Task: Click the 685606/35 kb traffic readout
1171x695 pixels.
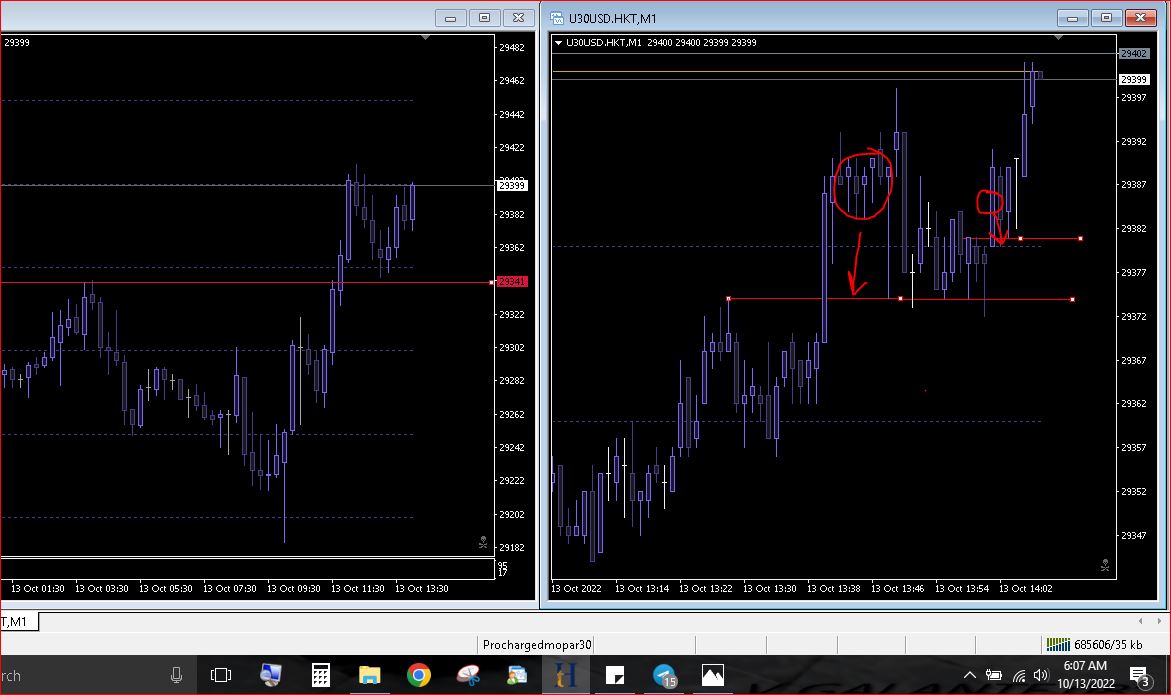Action: click(x=1108, y=644)
